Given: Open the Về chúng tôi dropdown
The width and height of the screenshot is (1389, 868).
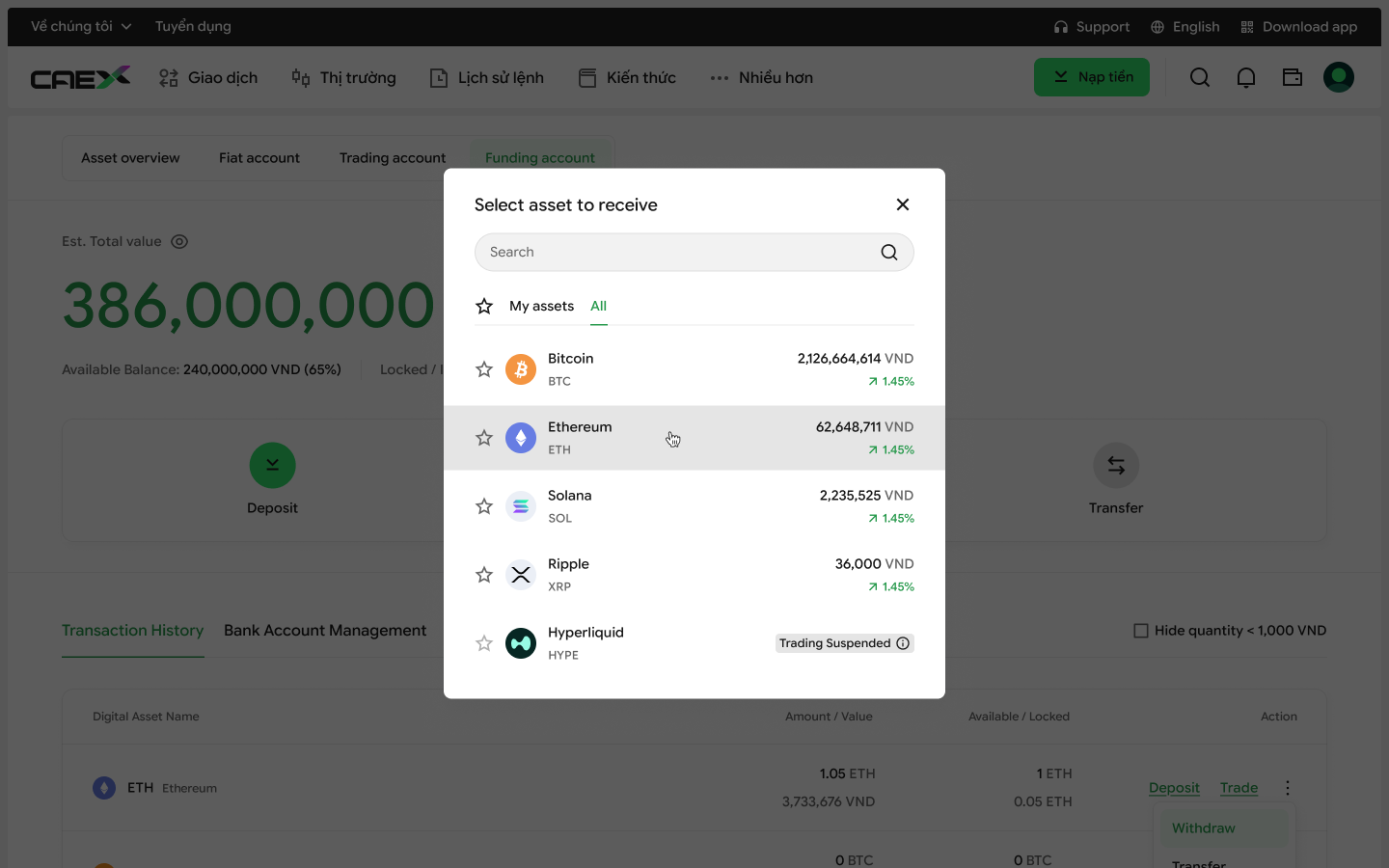Looking at the screenshot, I should pos(81,27).
